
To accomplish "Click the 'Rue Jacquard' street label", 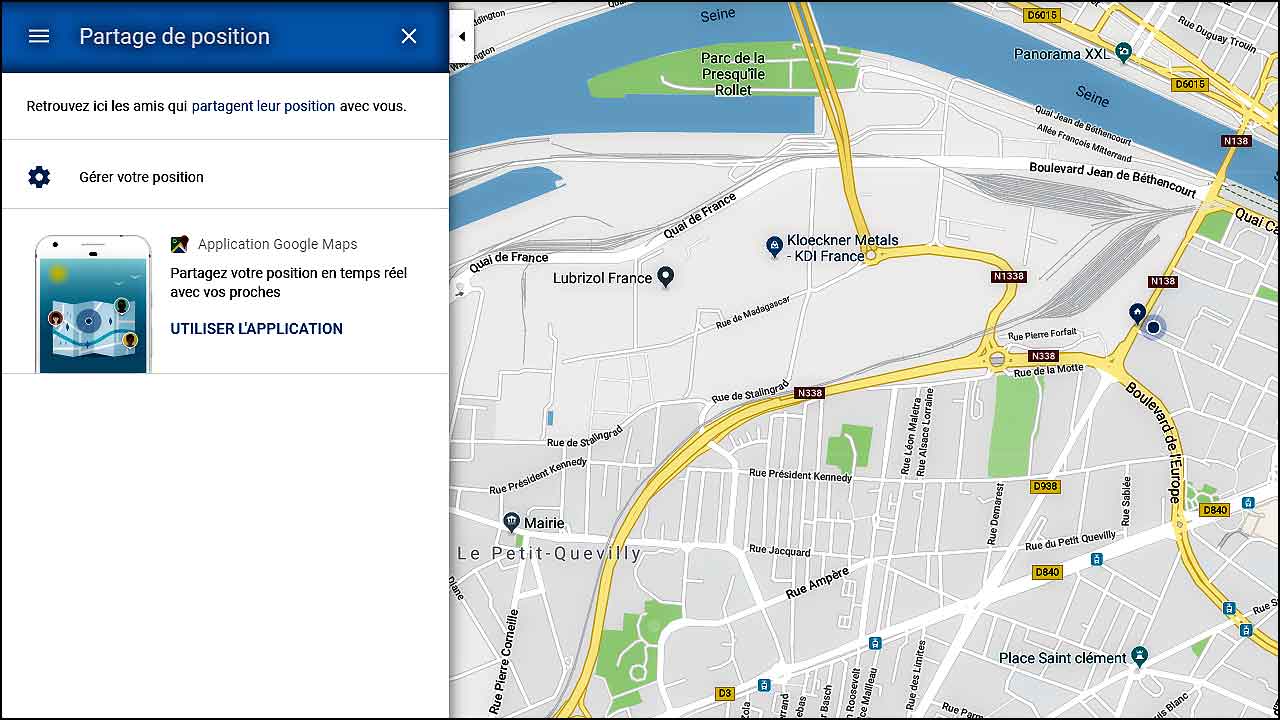I will click(780, 549).
